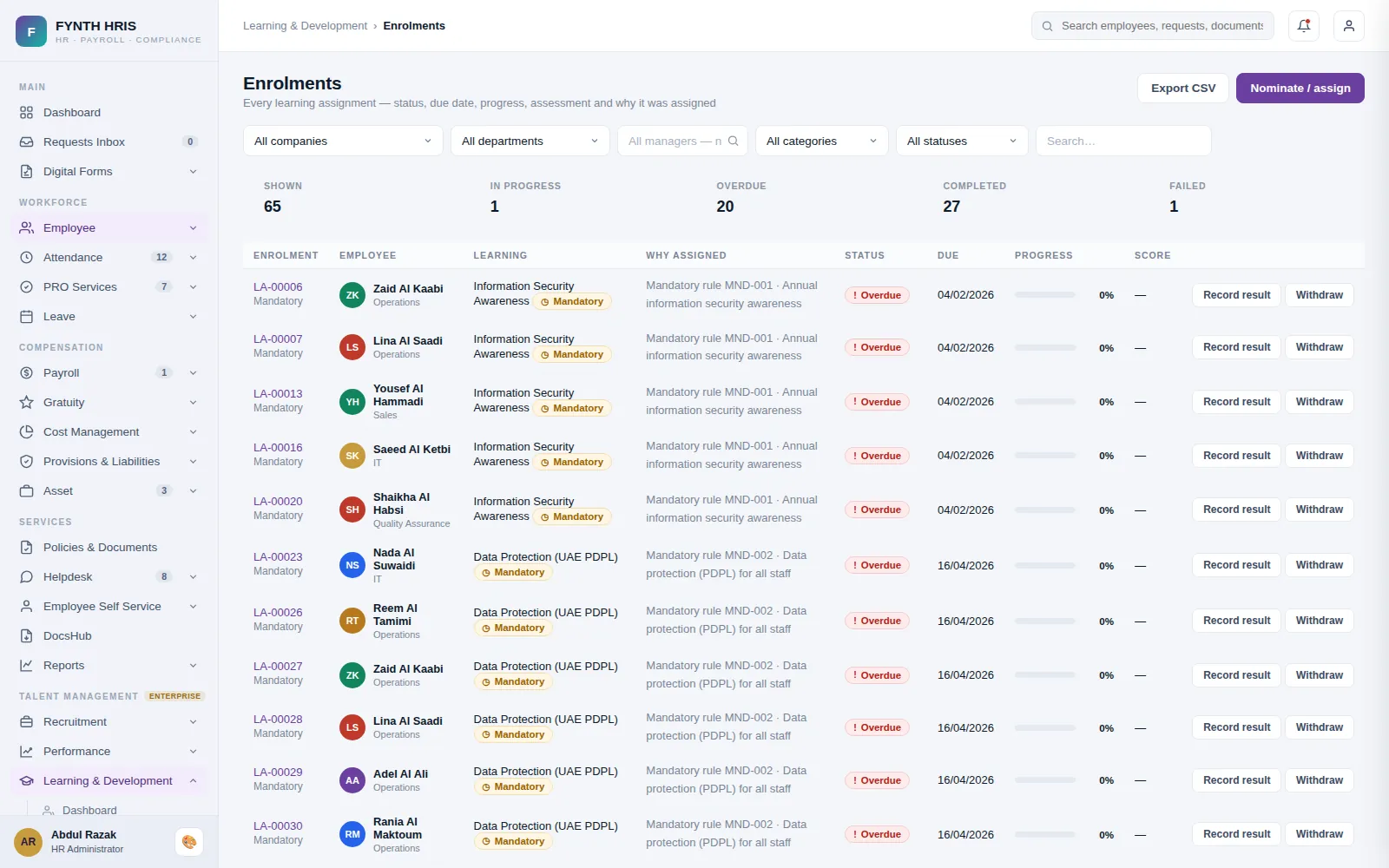The image size is (1389, 868).
Task: Open the All companies dropdown
Action: point(343,141)
